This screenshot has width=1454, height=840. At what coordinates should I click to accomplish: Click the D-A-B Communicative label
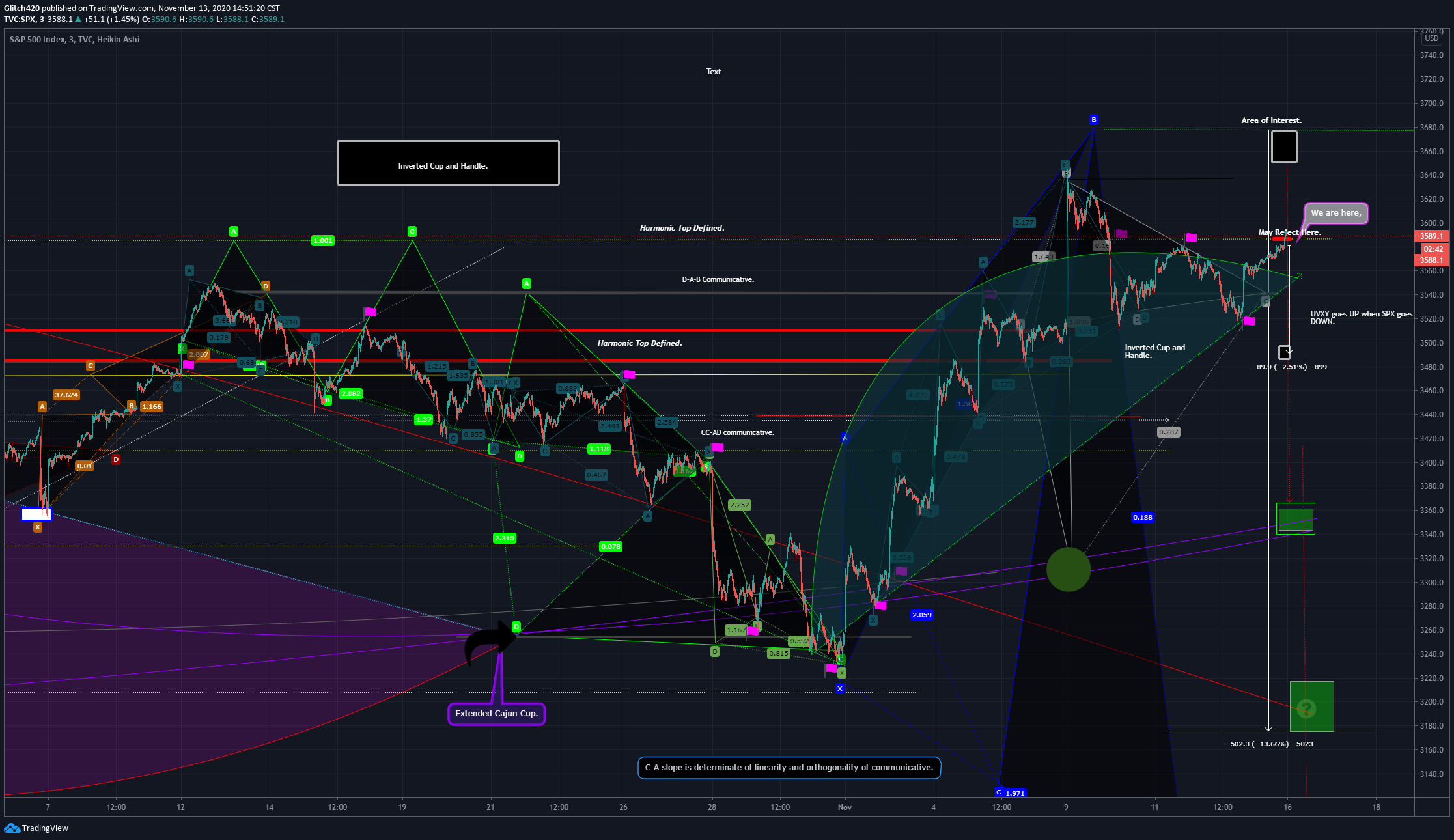[718, 279]
